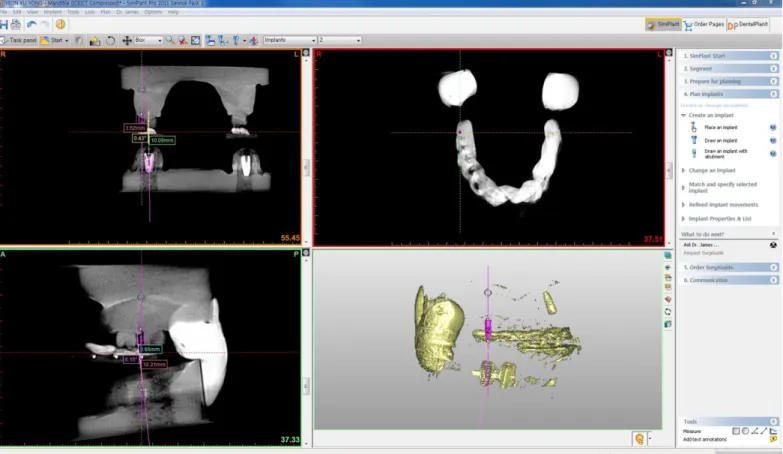Click Draw an implant
The height and width of the screenshot is (454, 783).
(721, 140)
